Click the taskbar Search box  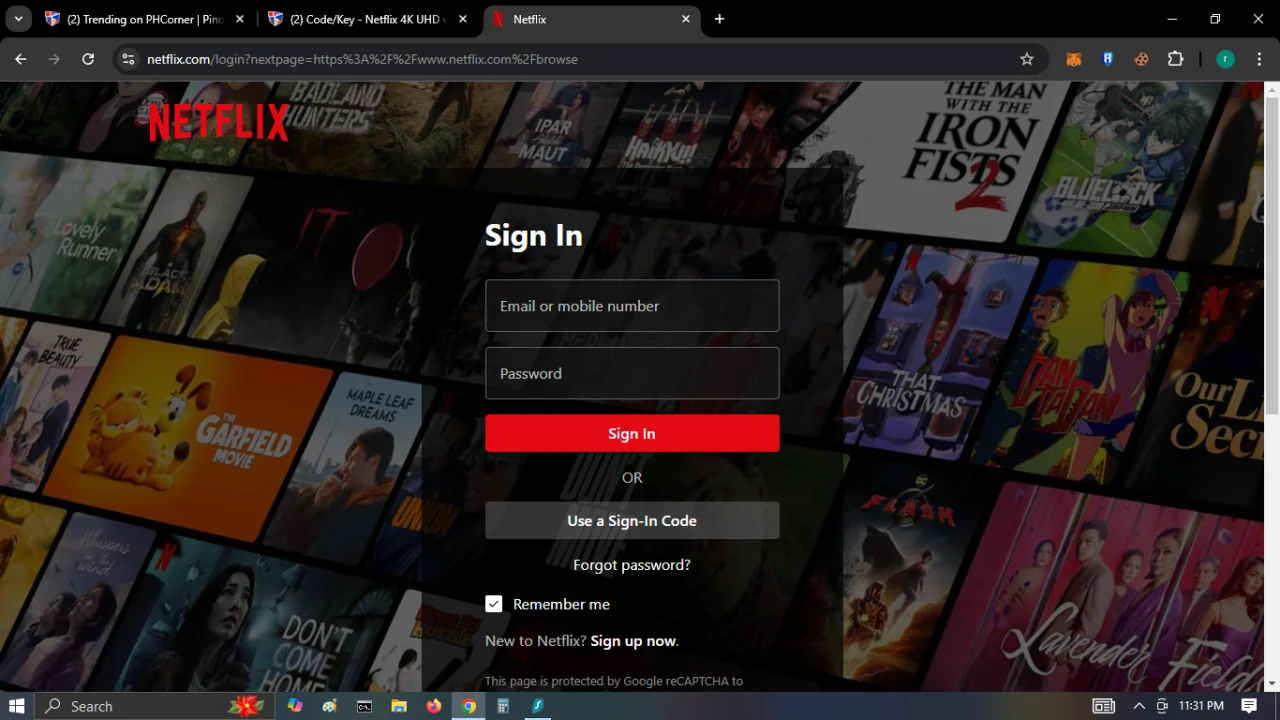153,706
